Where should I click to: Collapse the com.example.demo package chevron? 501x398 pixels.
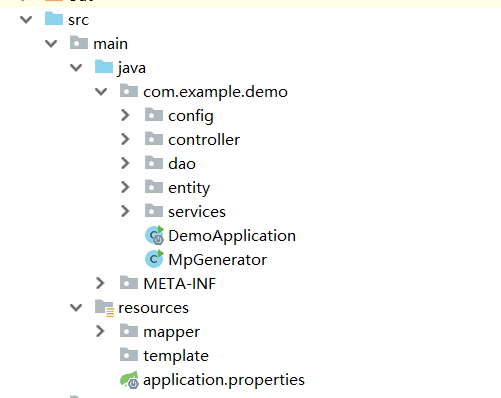coord(101,92)
